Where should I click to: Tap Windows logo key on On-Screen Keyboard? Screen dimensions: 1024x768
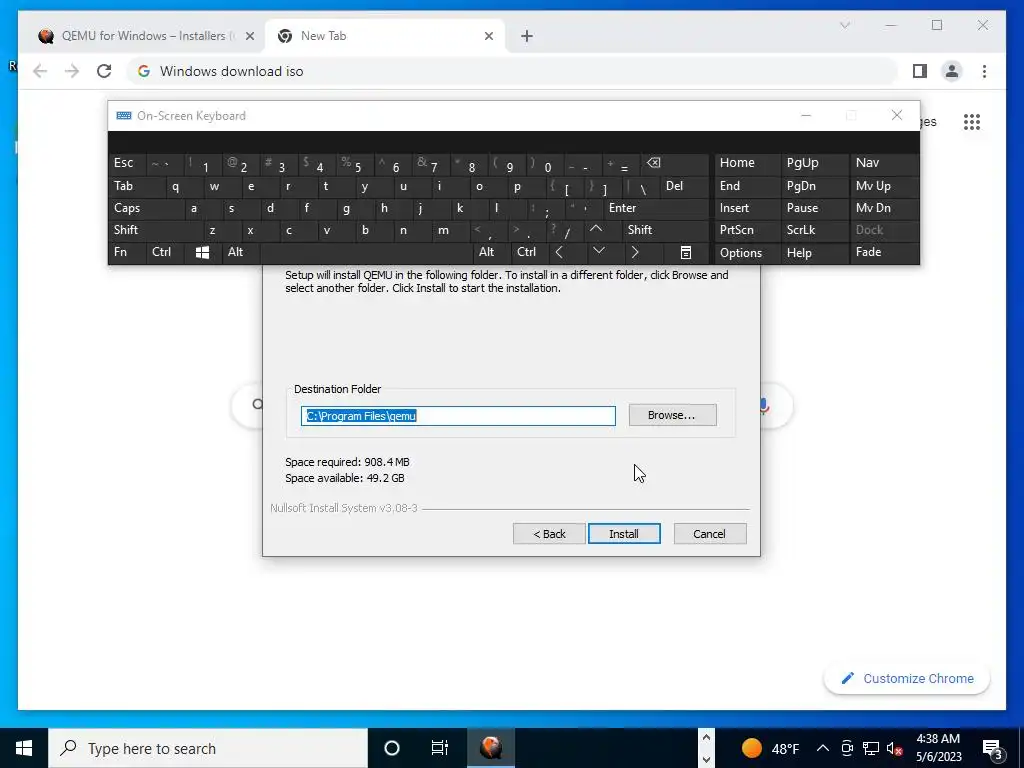pyautogui.click(x=202, y=252)
